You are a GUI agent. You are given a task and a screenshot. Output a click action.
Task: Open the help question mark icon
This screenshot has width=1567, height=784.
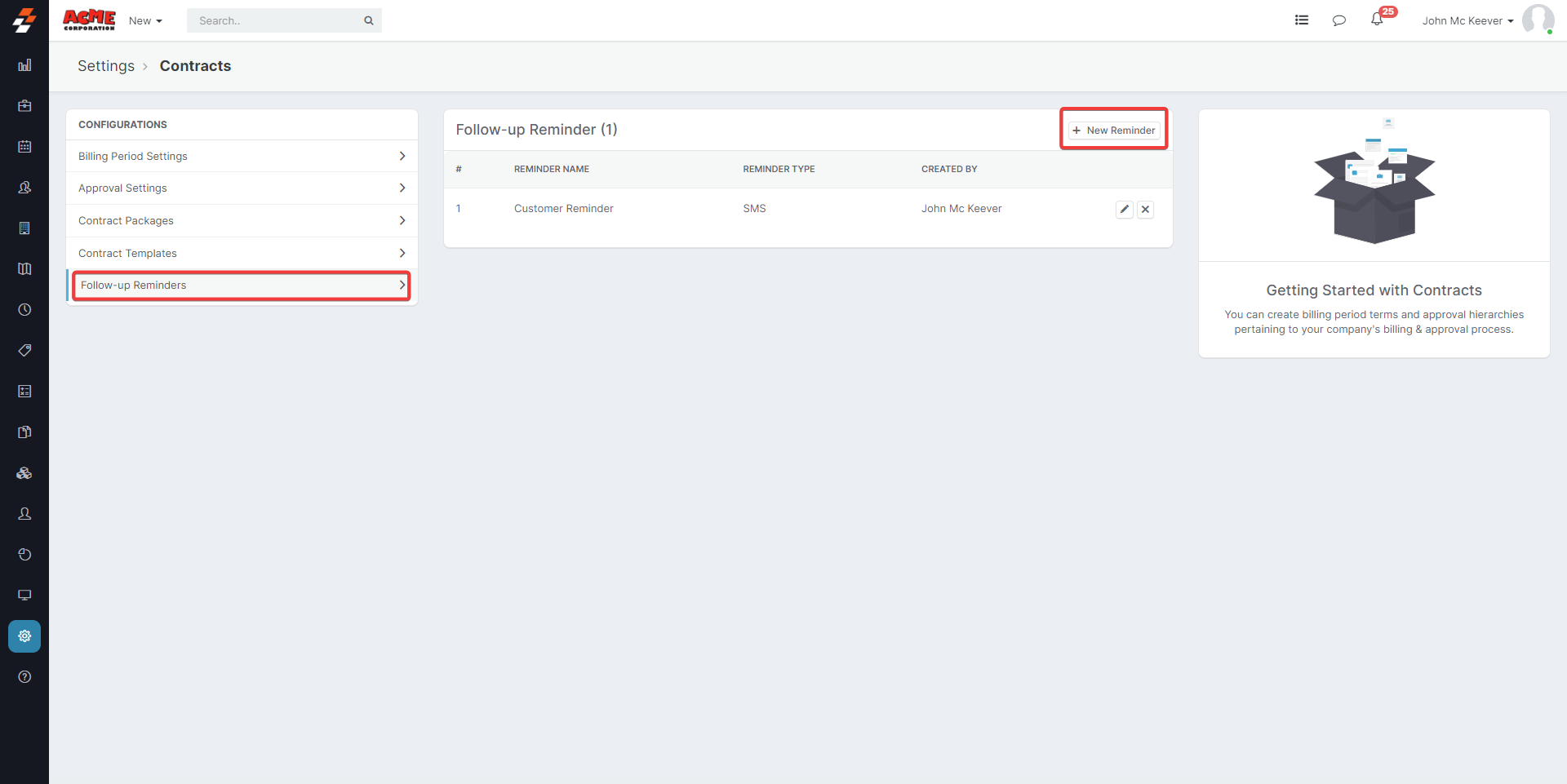pos(24,677)
